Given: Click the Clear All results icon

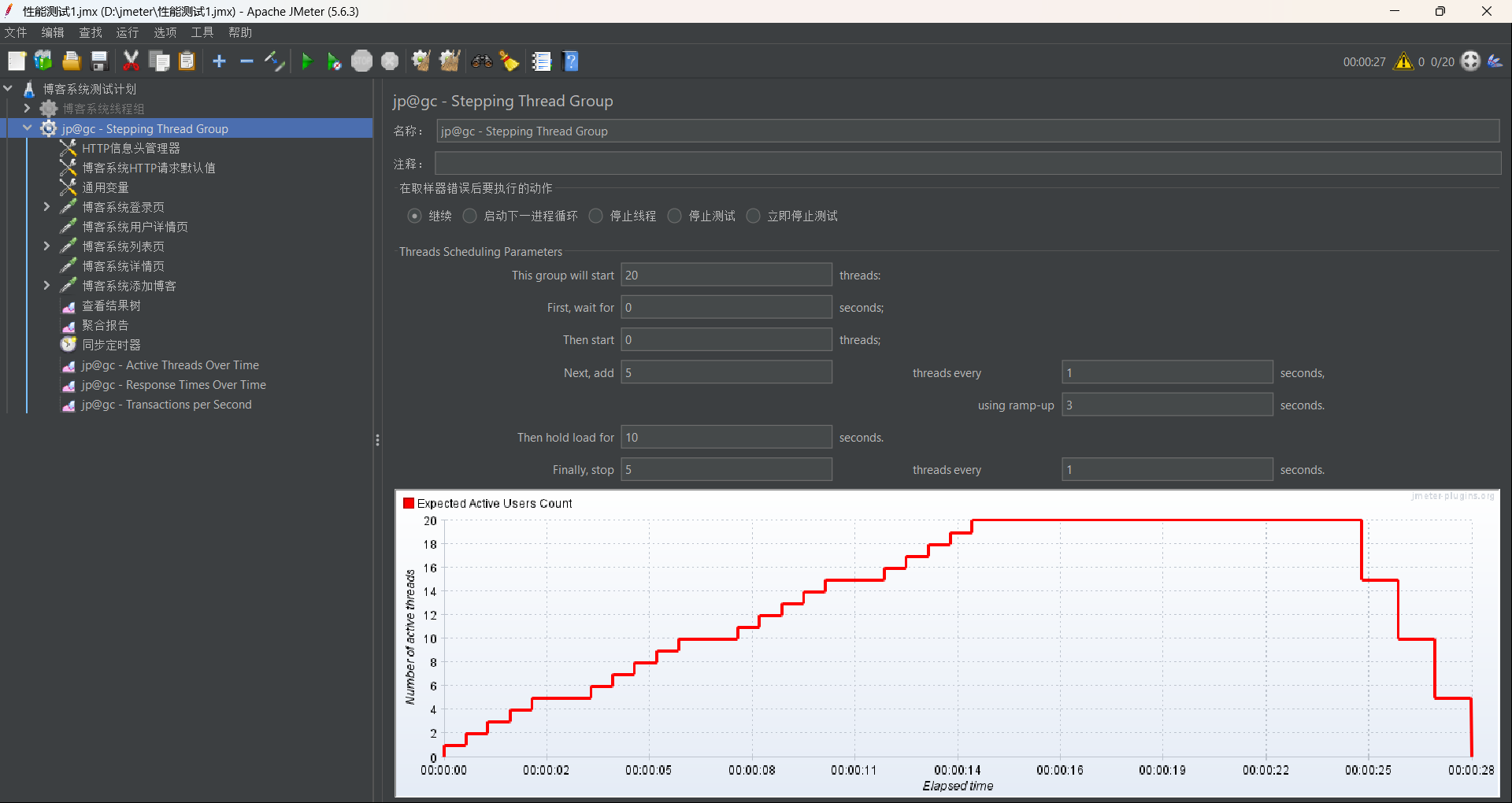Looking at the screenshot, I should pyautogui.click(x=450, y=61).
